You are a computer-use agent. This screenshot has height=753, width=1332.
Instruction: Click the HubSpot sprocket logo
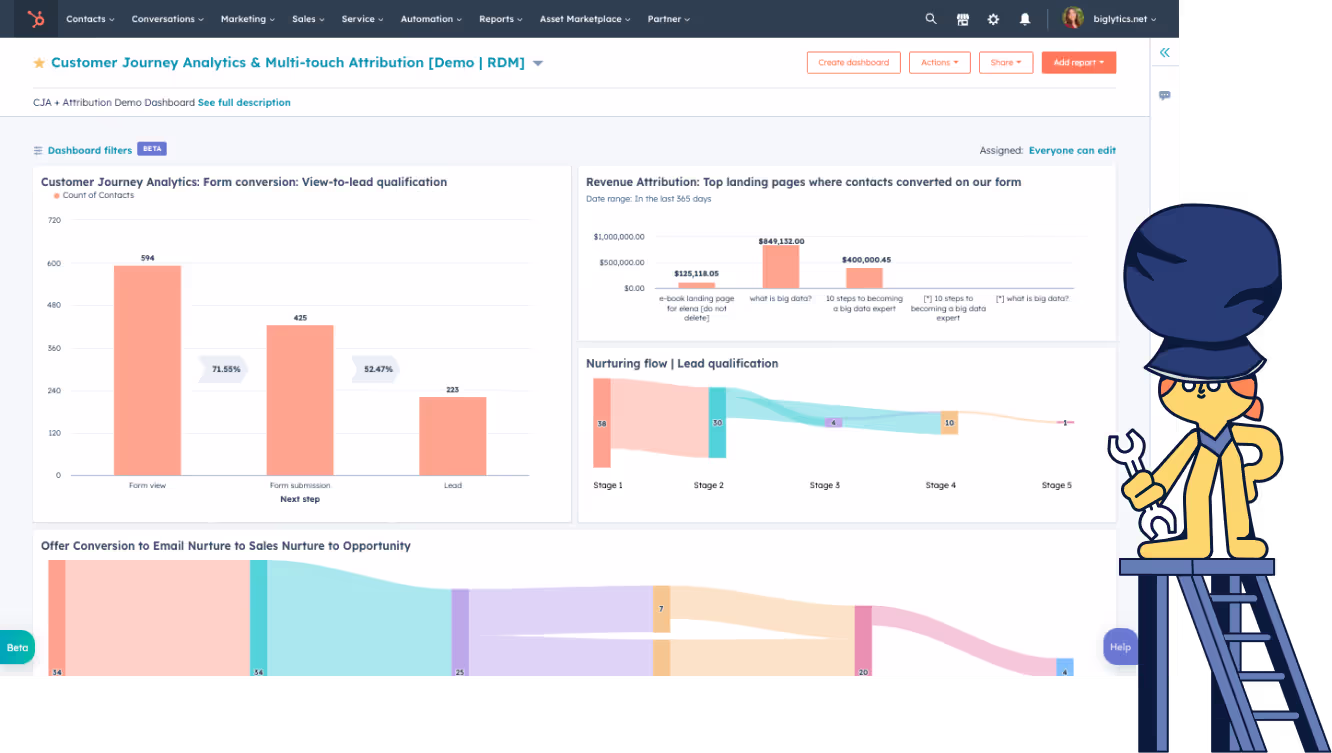click(x=37, y=18)
